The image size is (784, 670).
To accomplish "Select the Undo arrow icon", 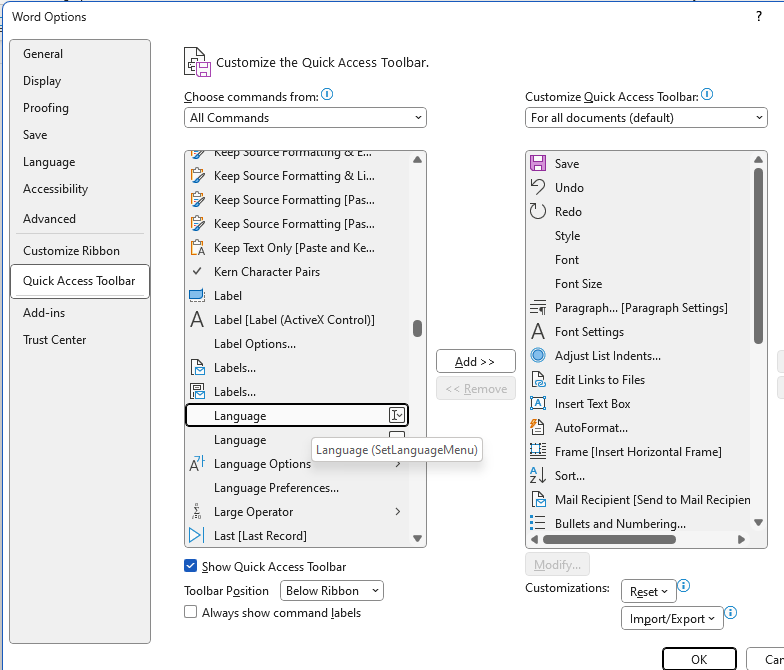I will pyautogui.click(x=538, y=188).
